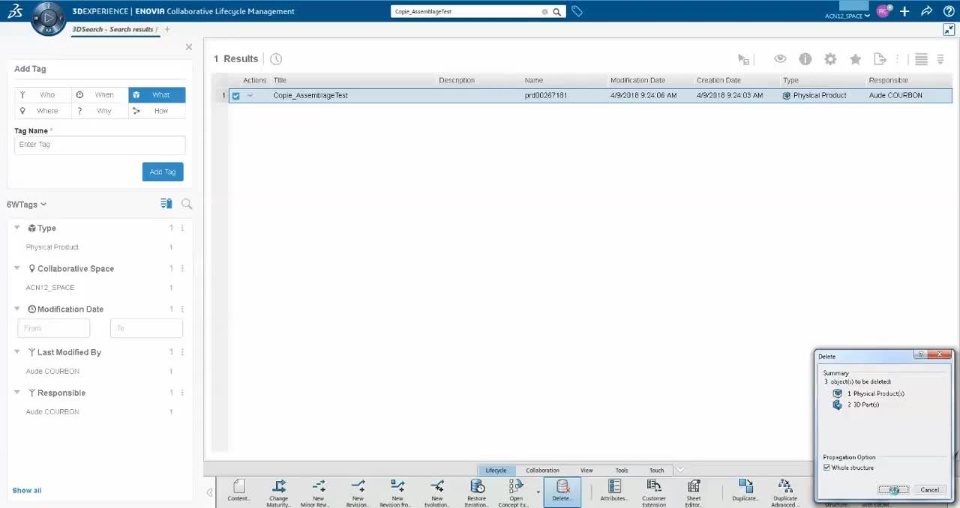Click the favorites star icon
Viewport: 960px width, 508px height.
855,59
